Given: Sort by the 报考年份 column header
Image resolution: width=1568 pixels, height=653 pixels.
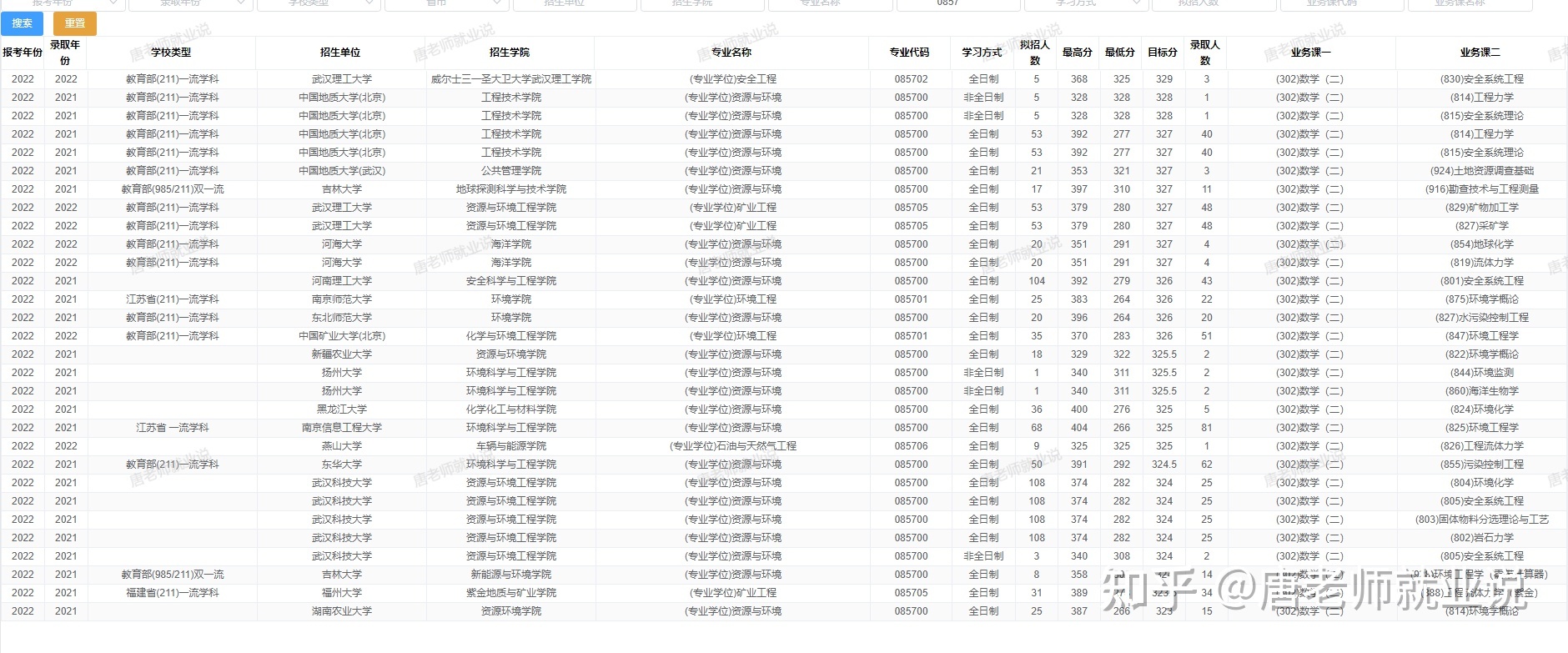Looking at the screenshot, I should click(x=23, y=52).
